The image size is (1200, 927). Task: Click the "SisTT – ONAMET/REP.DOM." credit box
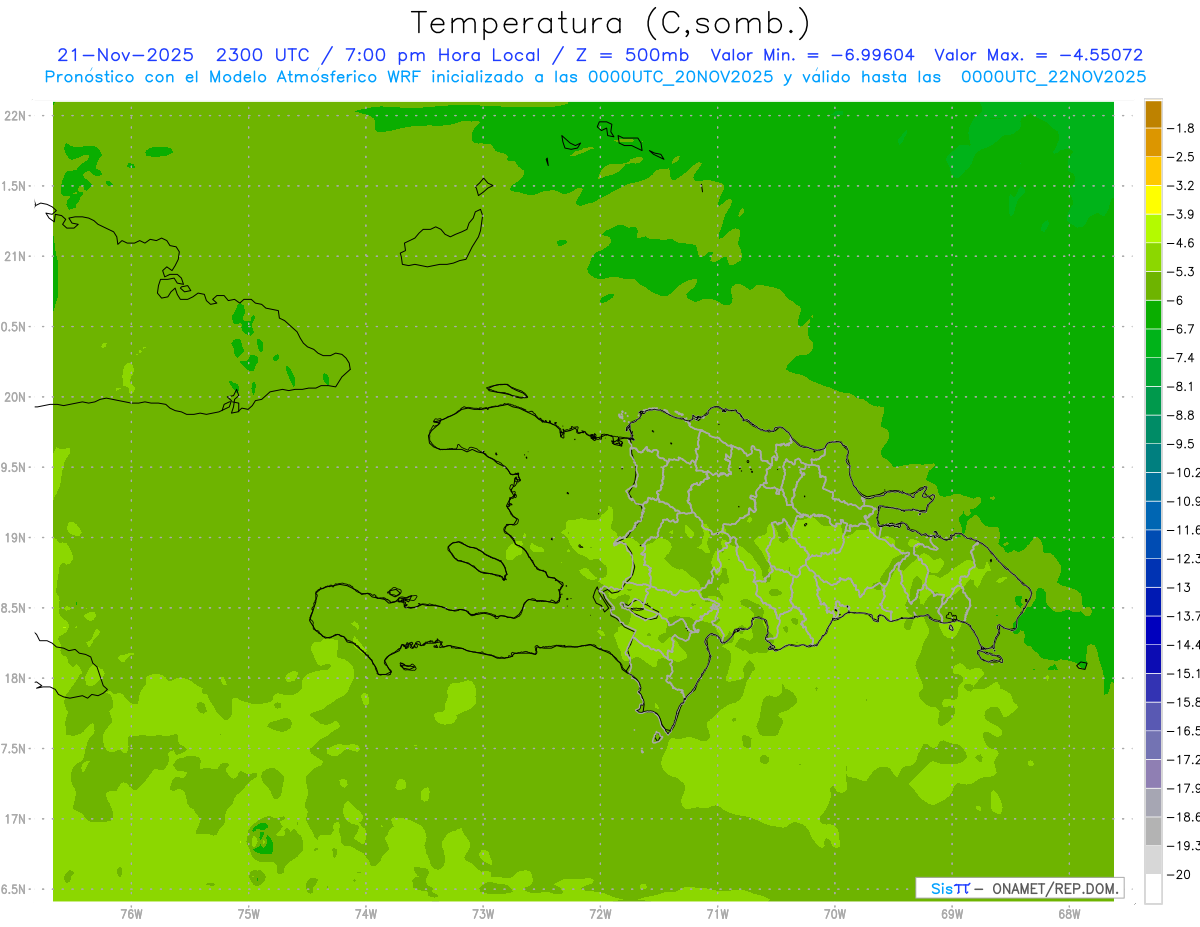(x=1020, y=888)
